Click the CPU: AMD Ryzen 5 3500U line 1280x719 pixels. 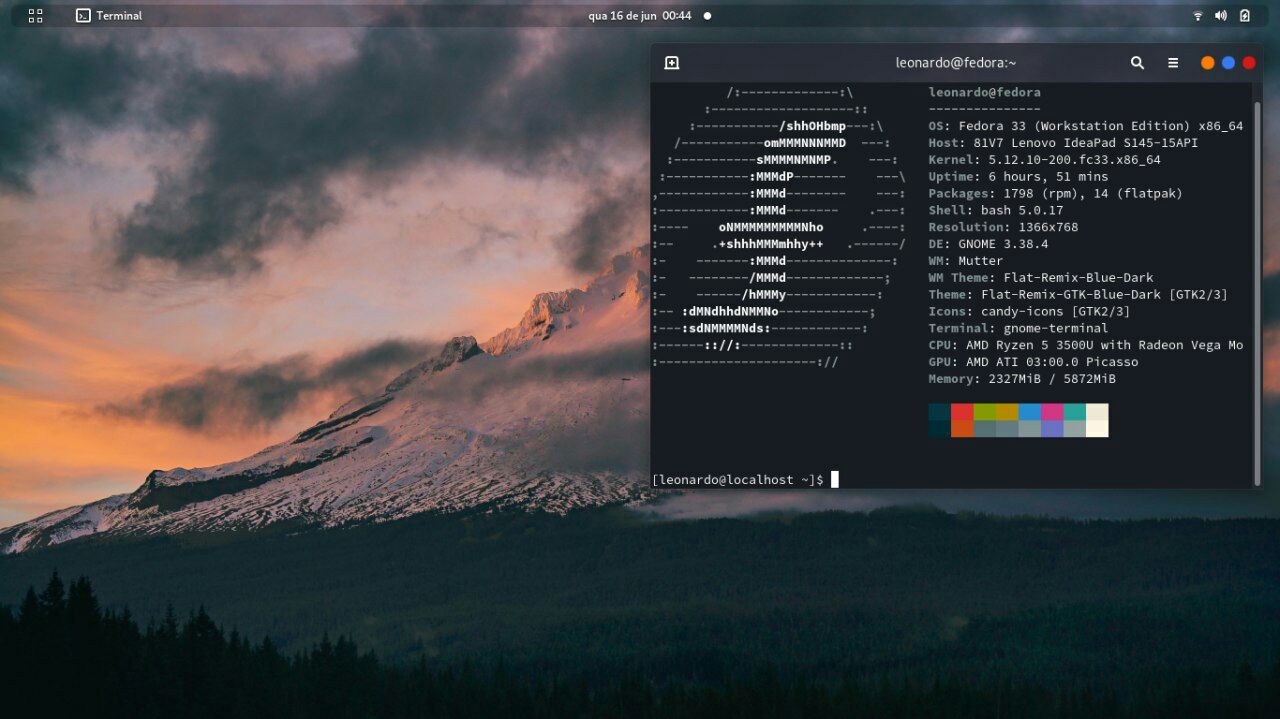(1085, 345)
